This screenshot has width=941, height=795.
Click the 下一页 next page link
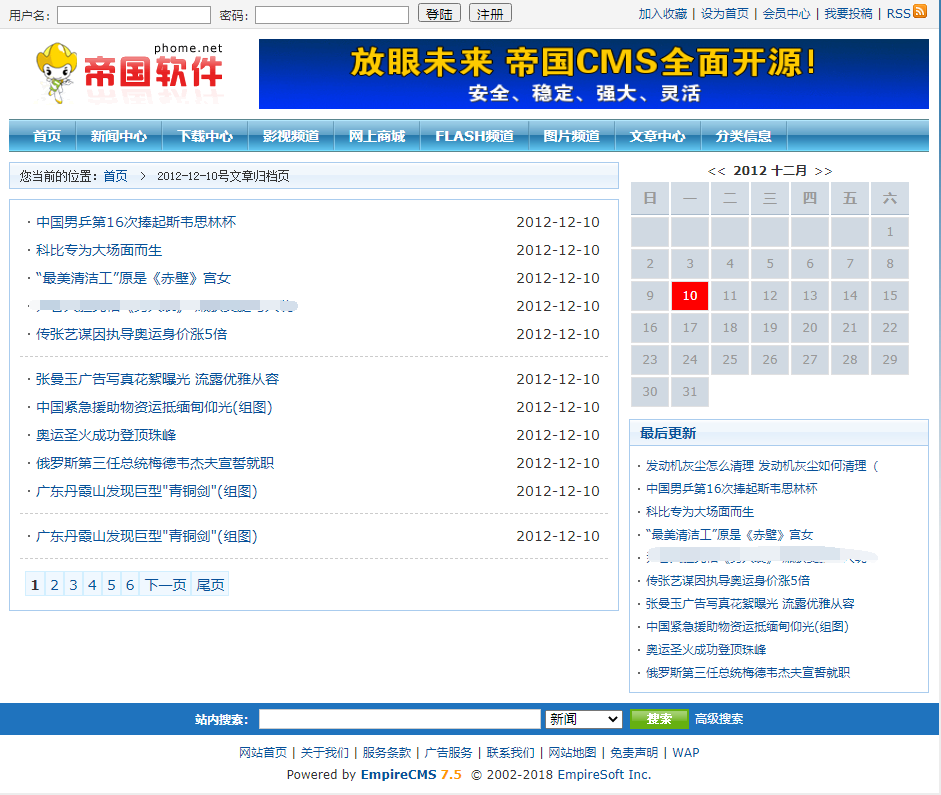click(x=165, y=585)
